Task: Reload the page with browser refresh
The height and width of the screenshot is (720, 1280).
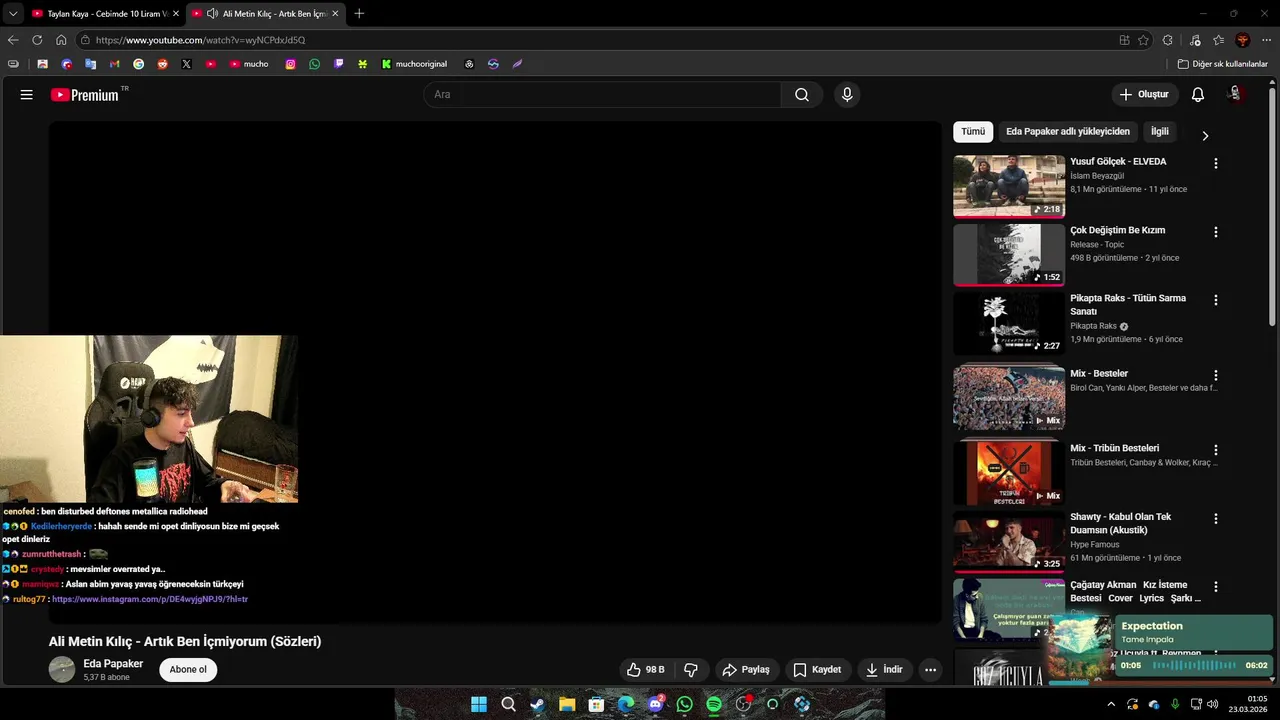Action: pyautogui.click(x=37, y=40)
